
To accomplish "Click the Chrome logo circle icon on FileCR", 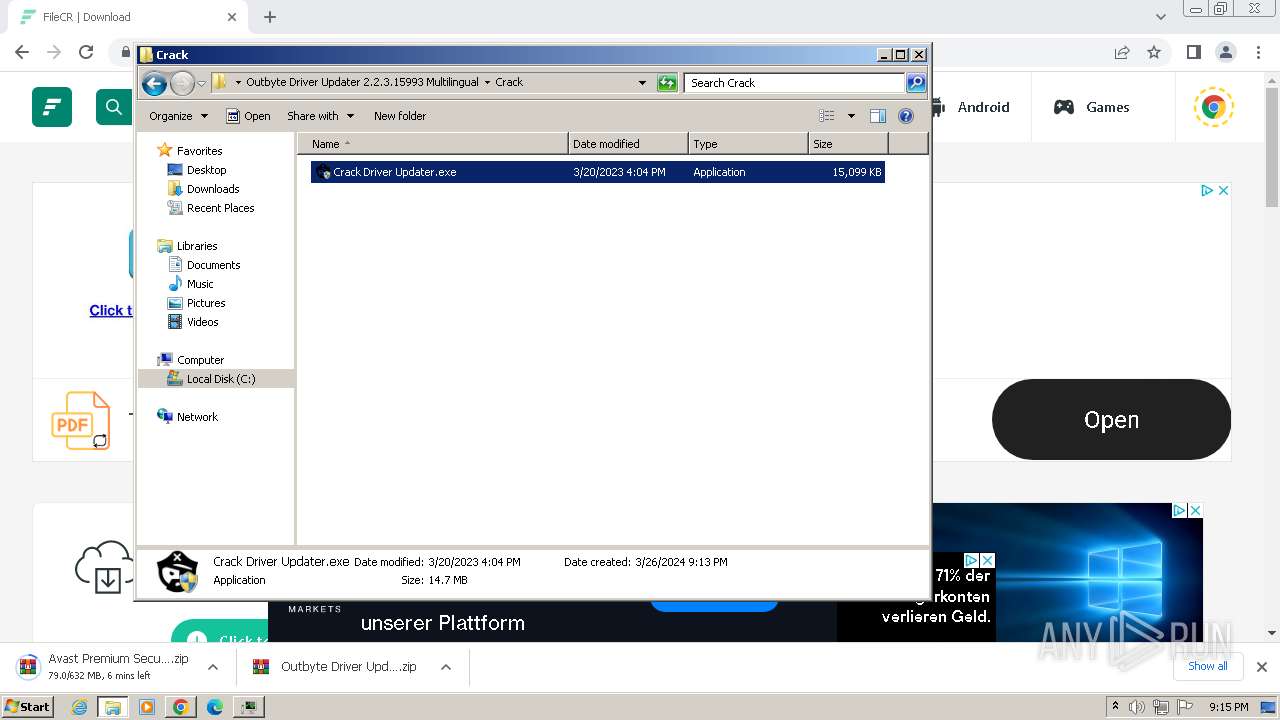I will pos(1214,107).
